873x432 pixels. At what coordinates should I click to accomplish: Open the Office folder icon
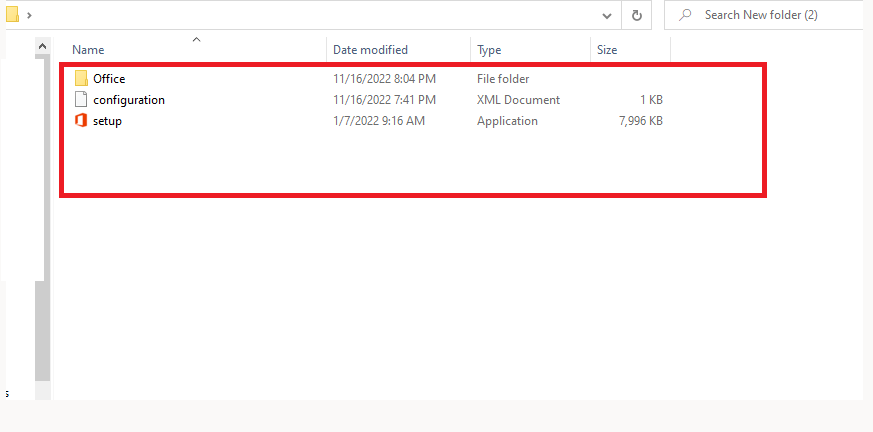tap(81, 78)
